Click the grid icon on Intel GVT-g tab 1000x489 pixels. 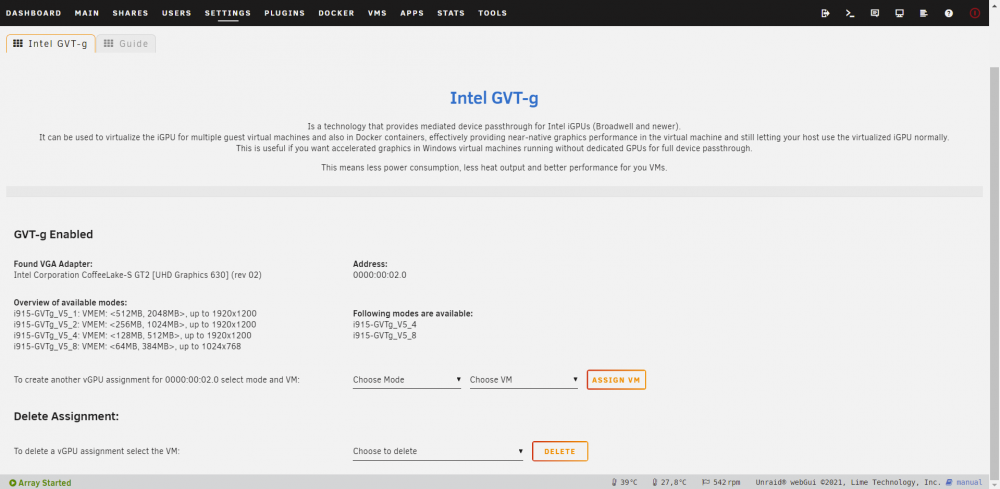[x=18, y=43]
